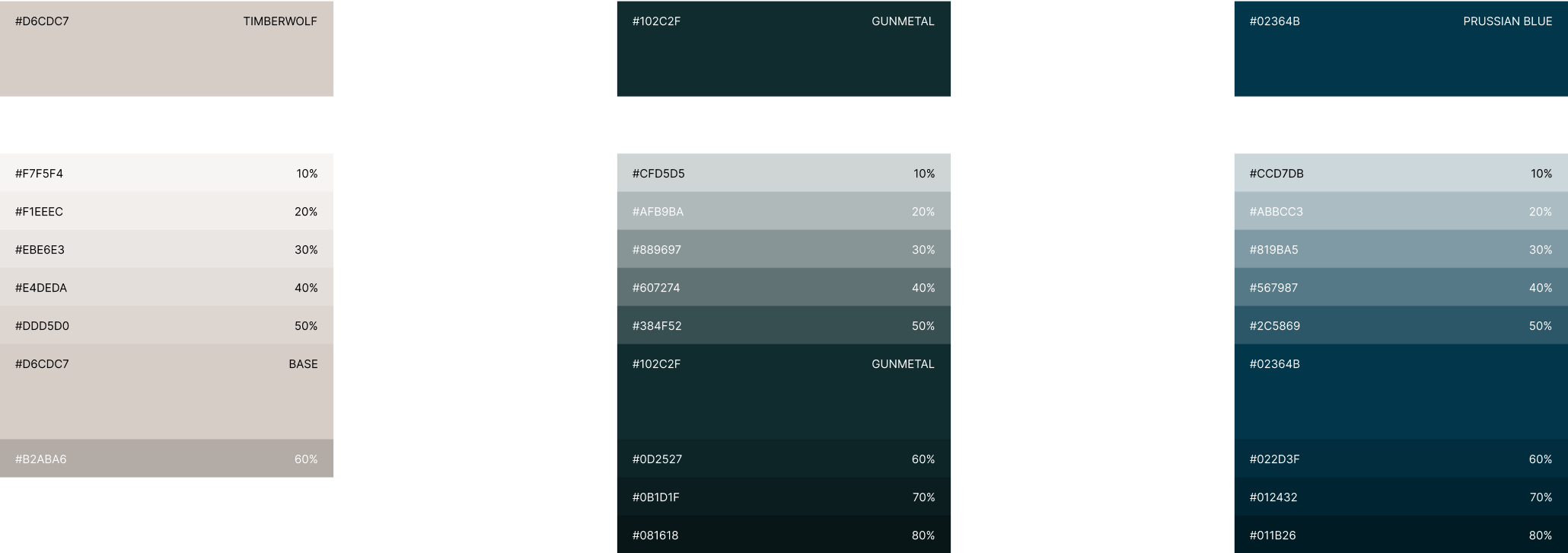Pick the Prussian Blue #02364B header swatch
This screenshot has width=1568, height=553.
point(1401,49)
